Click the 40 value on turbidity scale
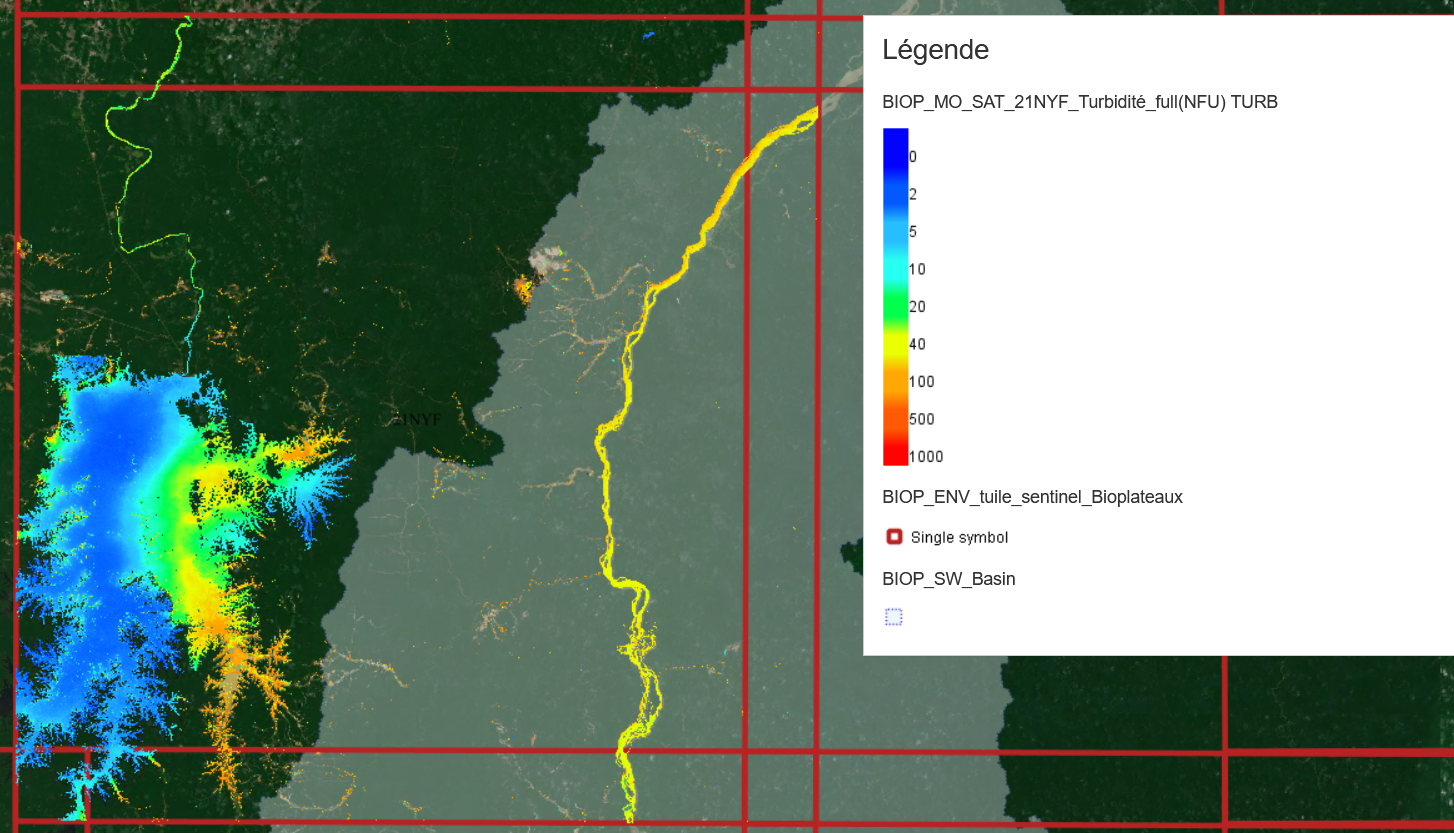 point(917,344)
